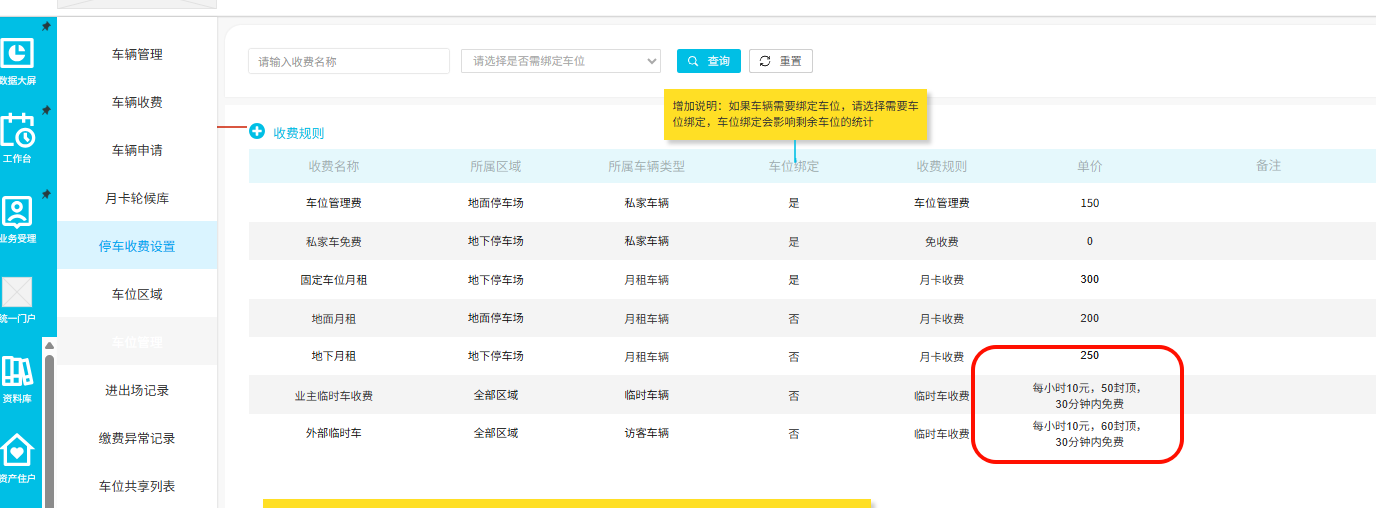
Task: Click the 车位绑定 column header
Action: pos(794,166)
